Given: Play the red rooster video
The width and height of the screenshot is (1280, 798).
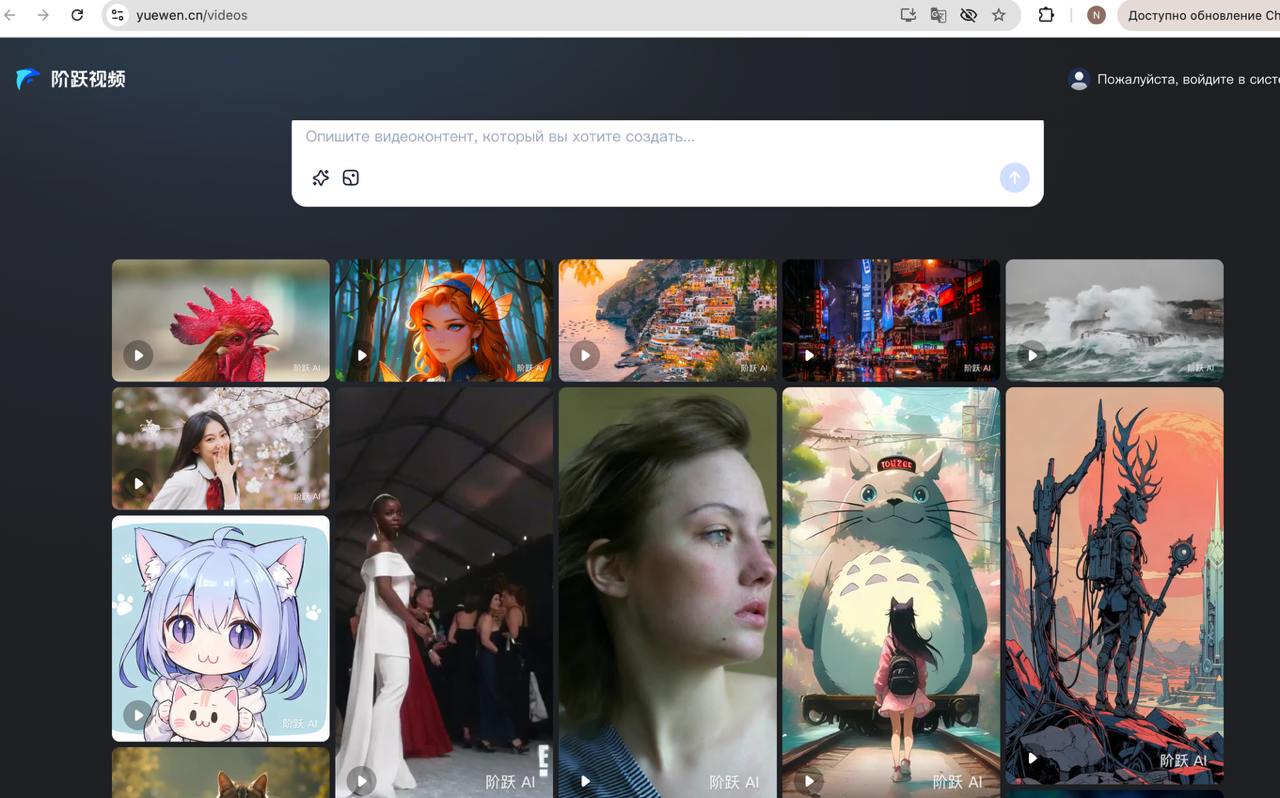Looking at the screenshot, I should pos(138,355).
